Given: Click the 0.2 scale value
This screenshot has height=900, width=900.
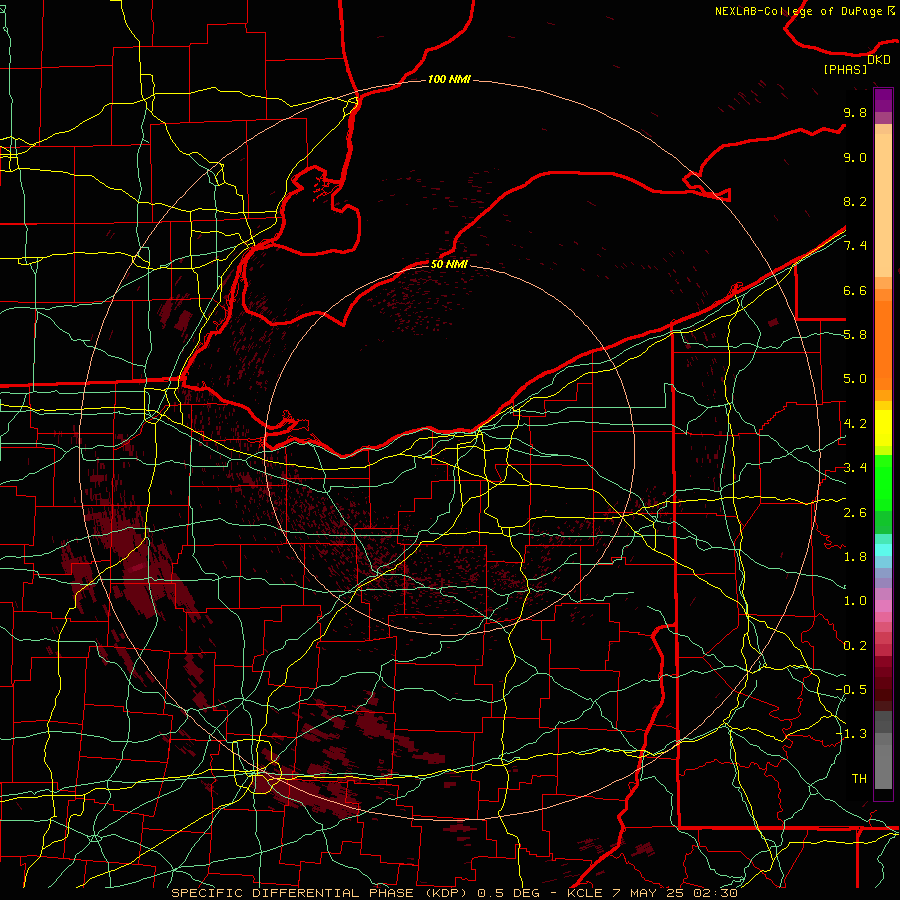Looking at the screenshot, I should click(855, 646).
